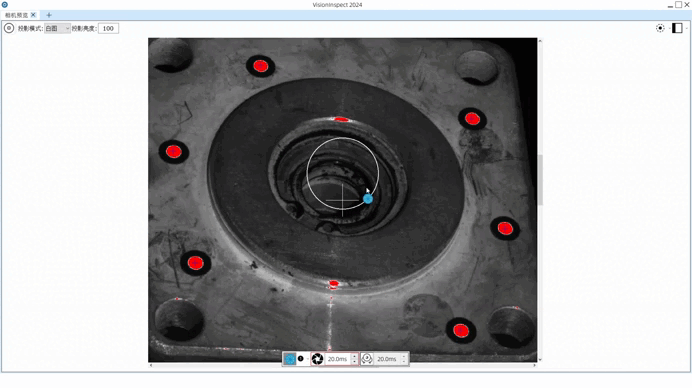The height and width of the screenshot is (388, 692).
Task: Click the VisionInspect app icon in the title bar
Action: (4, 5)
